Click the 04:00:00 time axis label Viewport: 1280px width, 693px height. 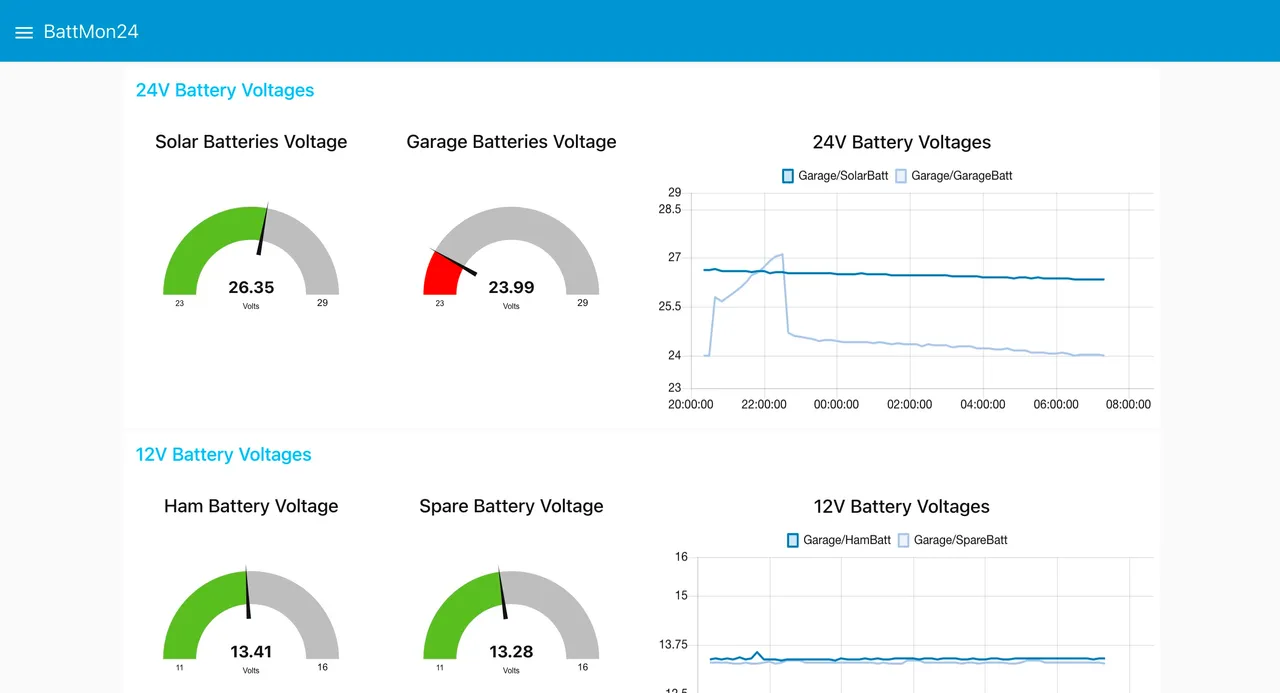(982, 405)
